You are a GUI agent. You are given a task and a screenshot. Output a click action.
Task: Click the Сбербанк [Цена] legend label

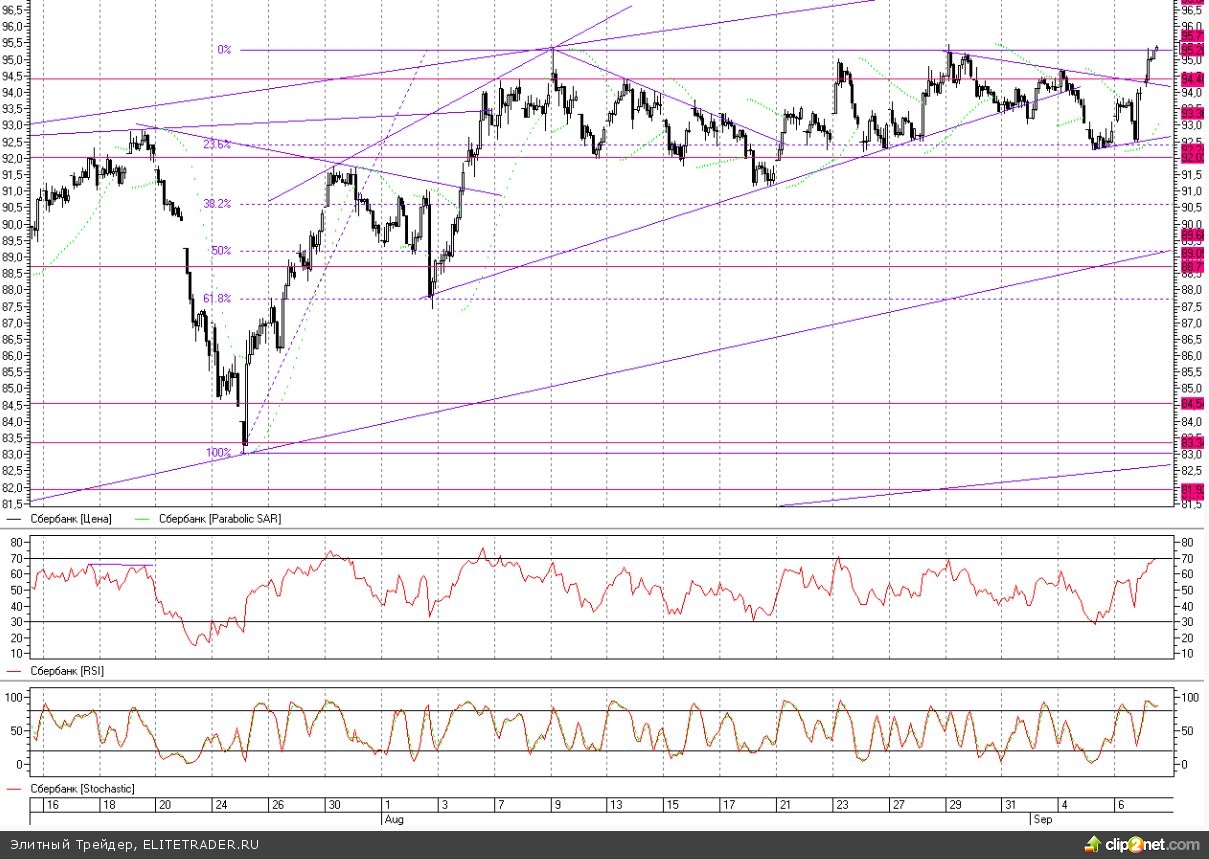(72, 519)
